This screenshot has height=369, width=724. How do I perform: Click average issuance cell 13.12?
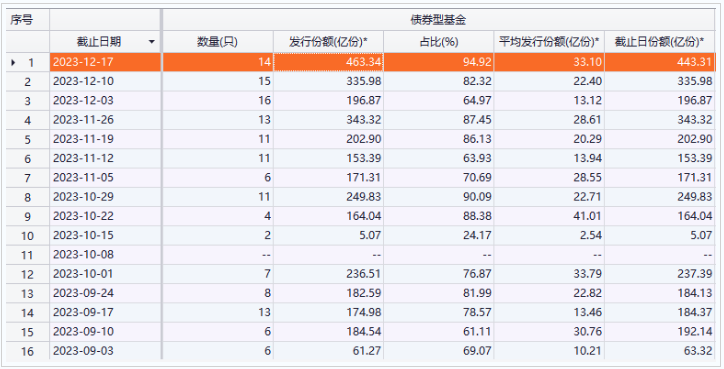pyautogui.click(x=549, y=101)
